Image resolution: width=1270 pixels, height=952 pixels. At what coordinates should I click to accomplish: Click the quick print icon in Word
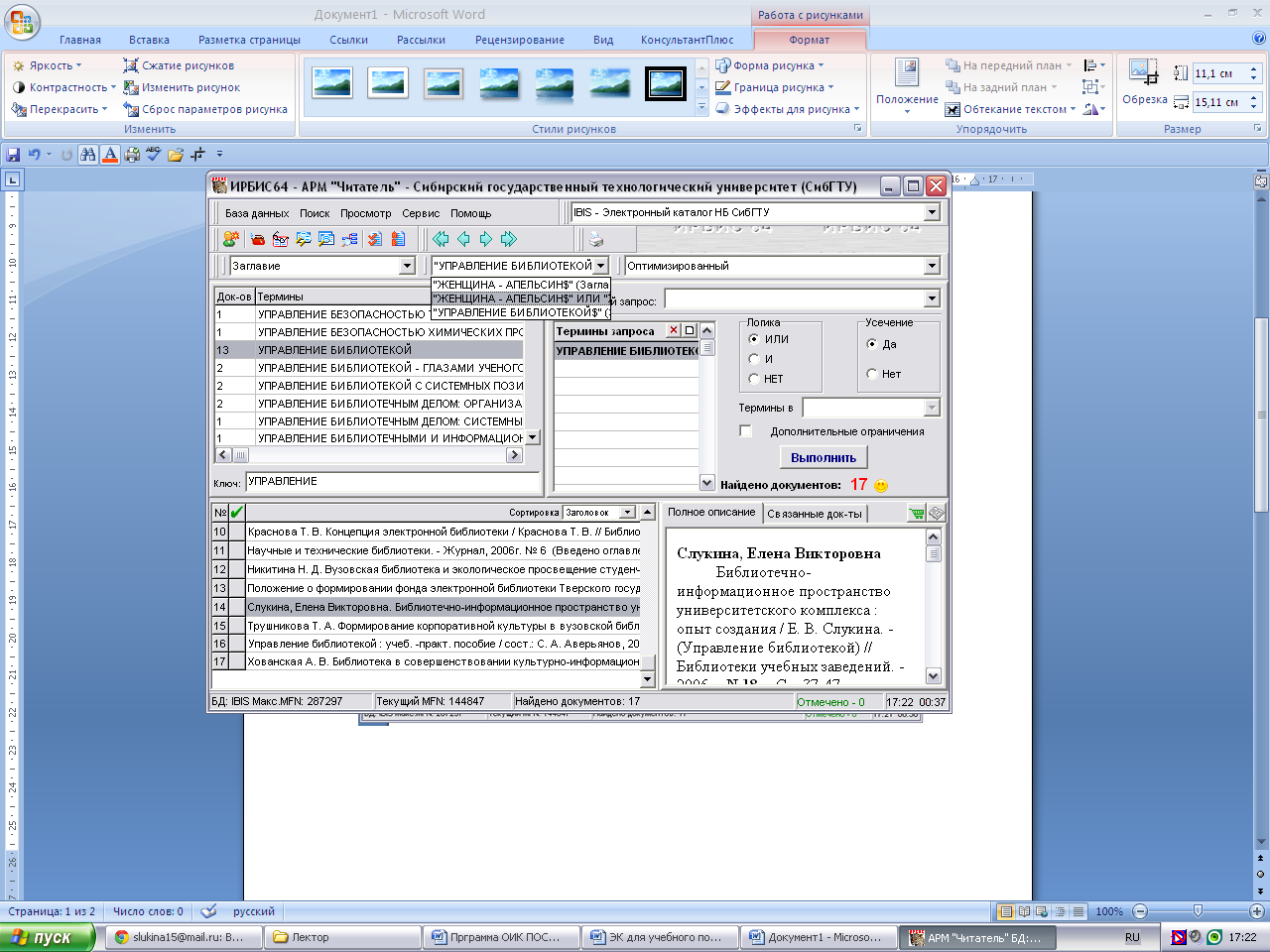[132, 155]
